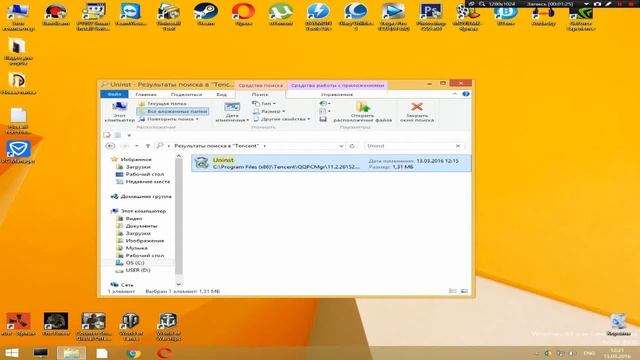Switch to the Manage (Управление) ribbon tab
The image size is (640, 360).
tap(337, 94)
